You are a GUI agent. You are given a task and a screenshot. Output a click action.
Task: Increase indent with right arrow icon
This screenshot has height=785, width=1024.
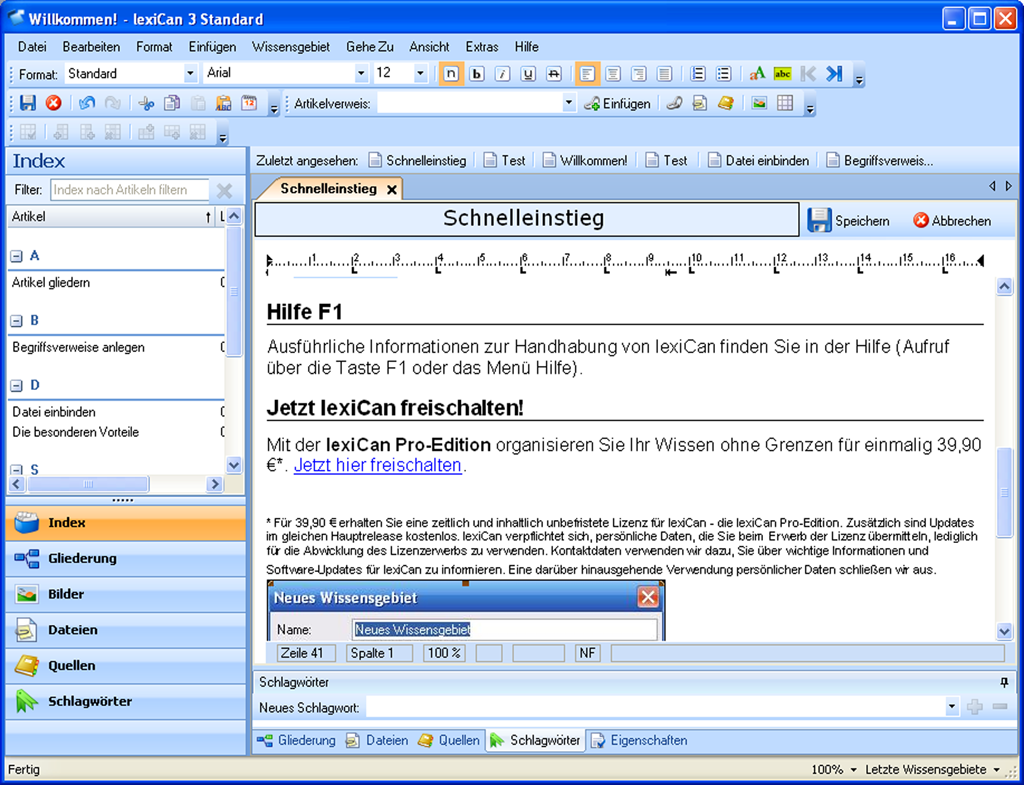click(x=834, y=74)
